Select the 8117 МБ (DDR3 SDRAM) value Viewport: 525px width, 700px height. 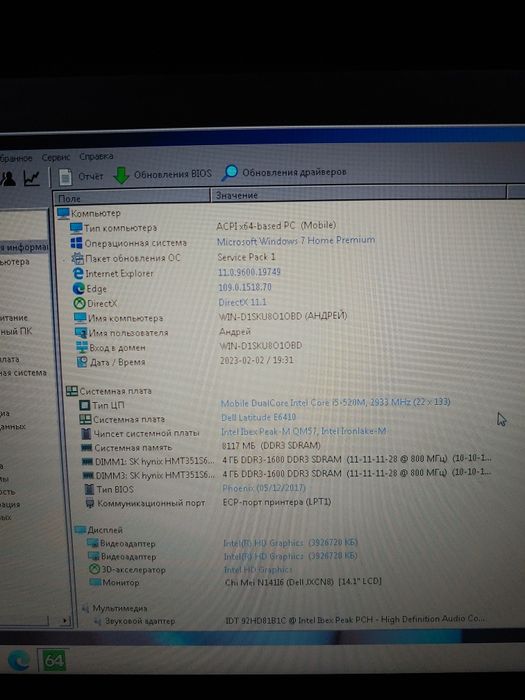[271, 446]
